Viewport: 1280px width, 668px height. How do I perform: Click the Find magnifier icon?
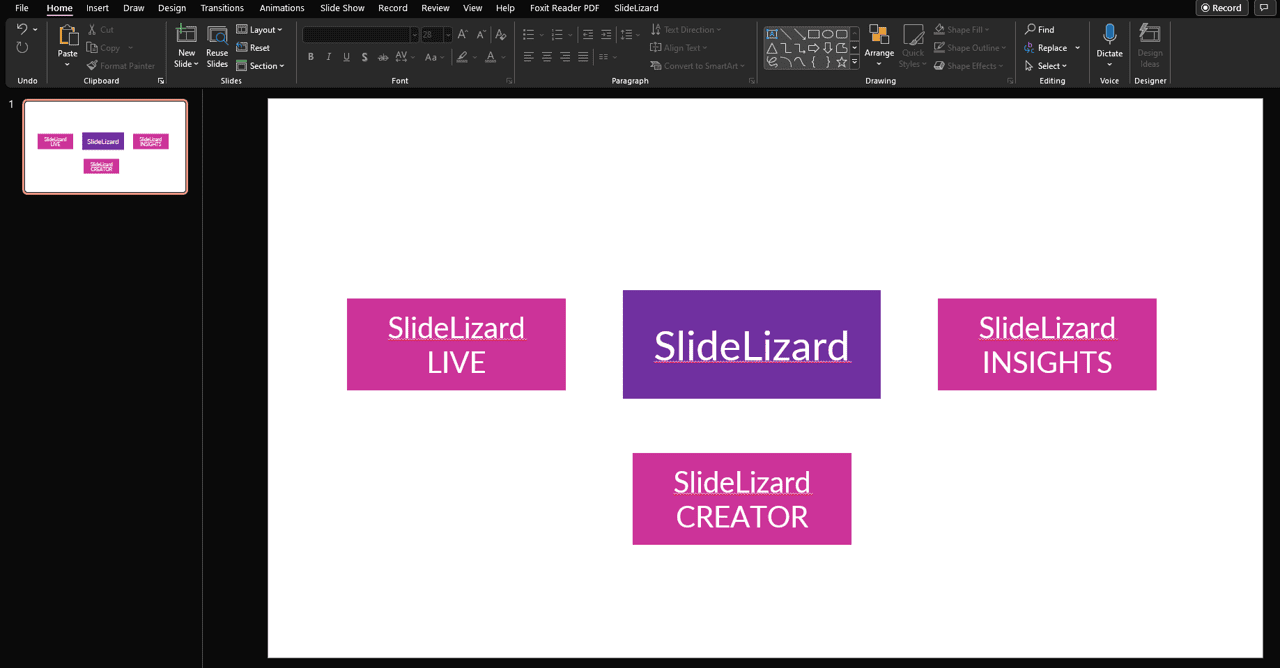coord(1031,30)
